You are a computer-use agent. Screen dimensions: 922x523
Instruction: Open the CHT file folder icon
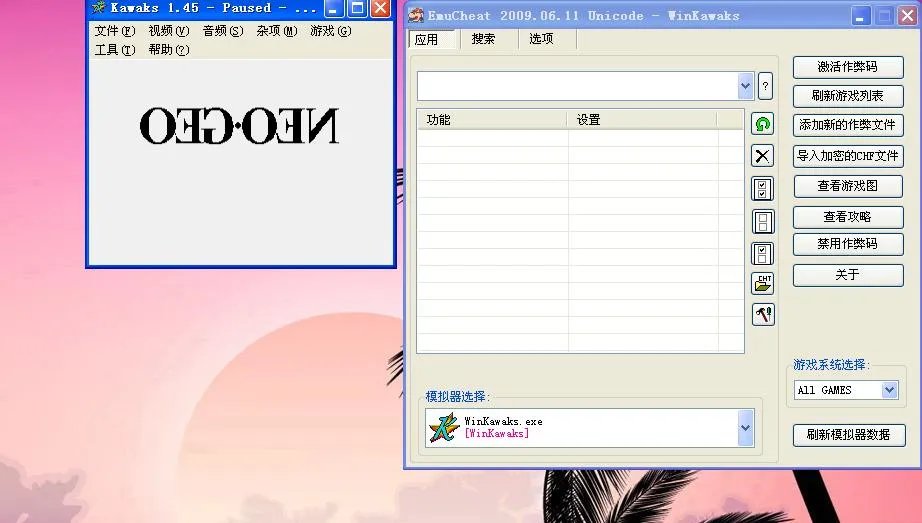tap(763, 284)
